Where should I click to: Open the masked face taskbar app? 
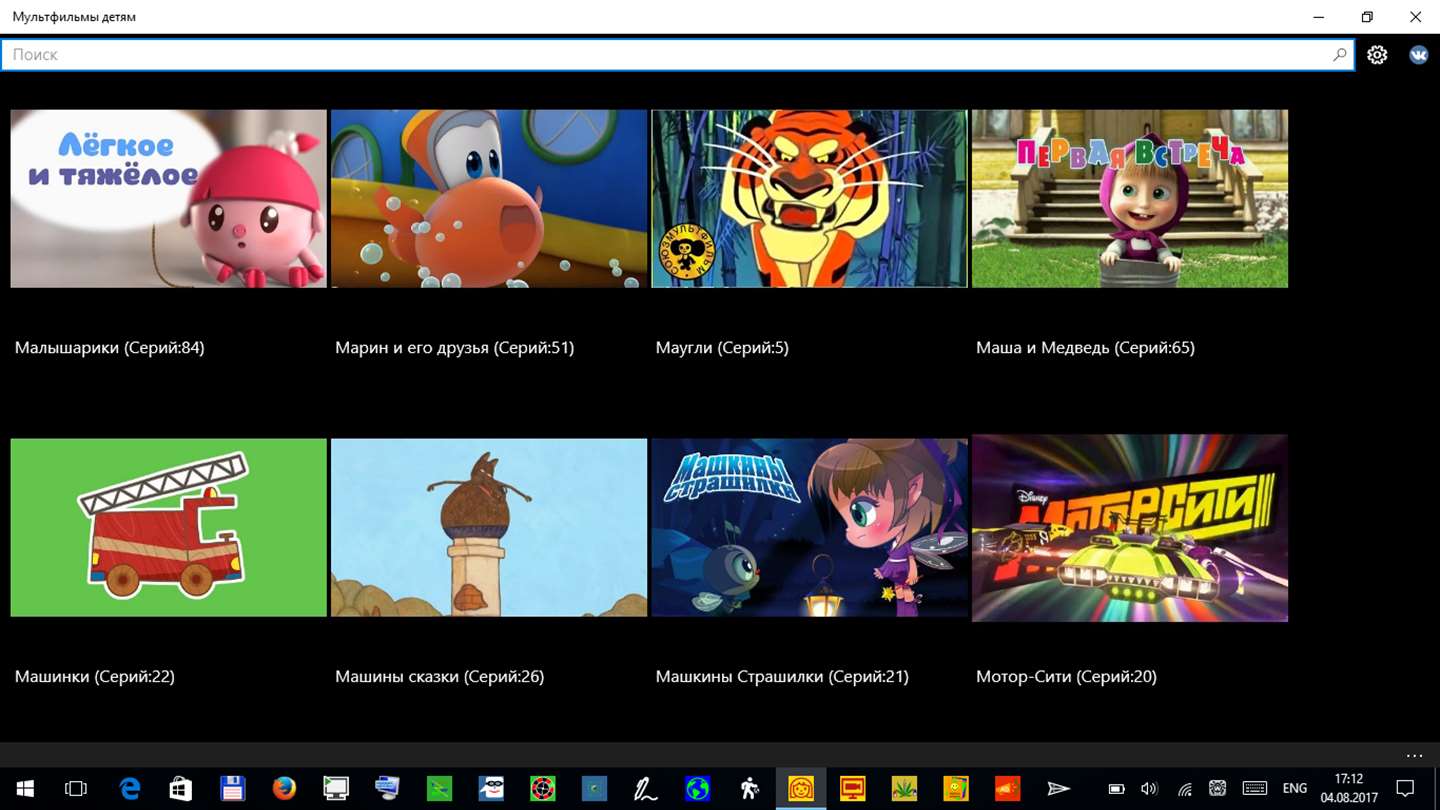tap(491, 789)
